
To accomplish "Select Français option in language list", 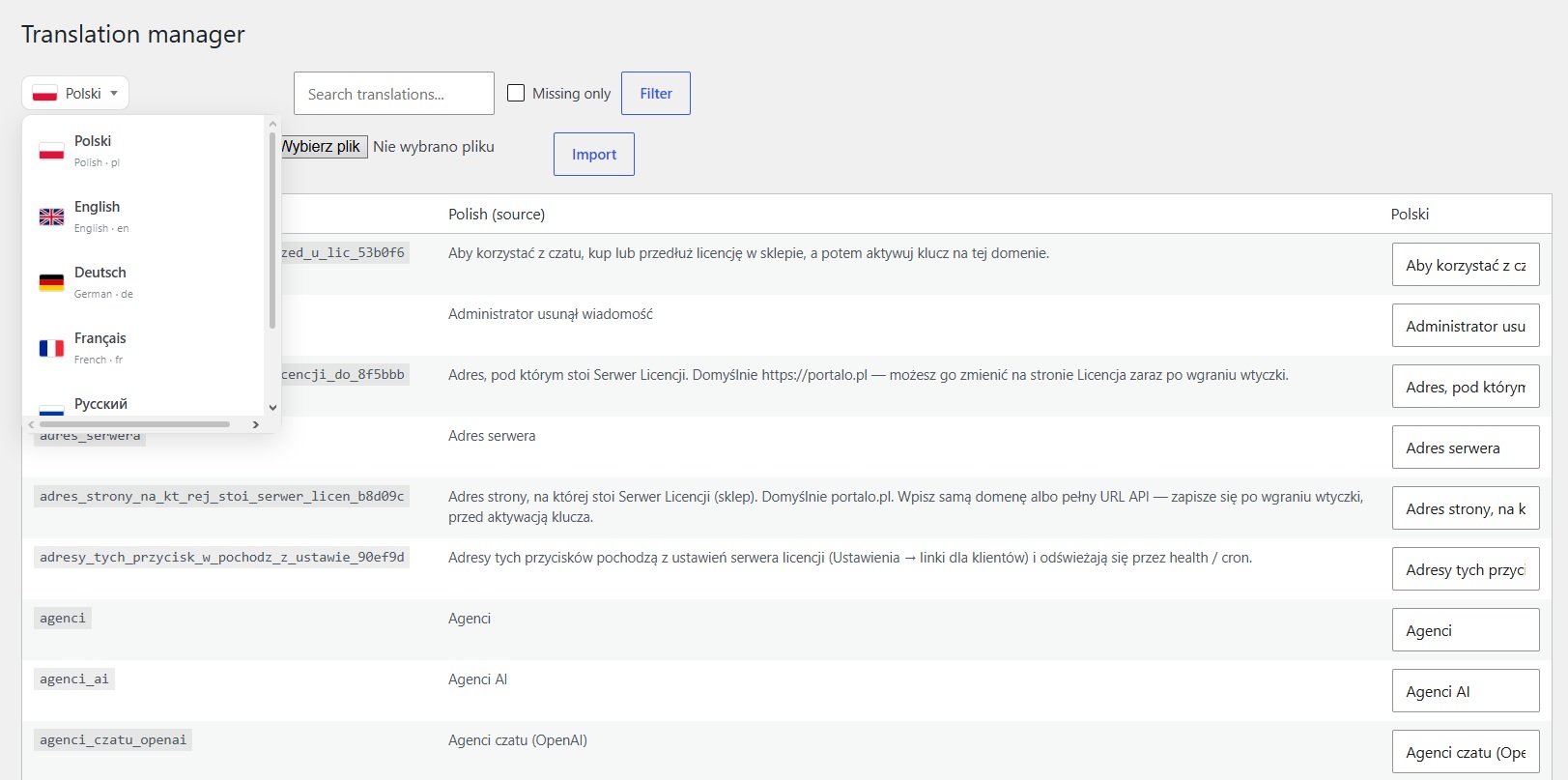I will (143, 348).
